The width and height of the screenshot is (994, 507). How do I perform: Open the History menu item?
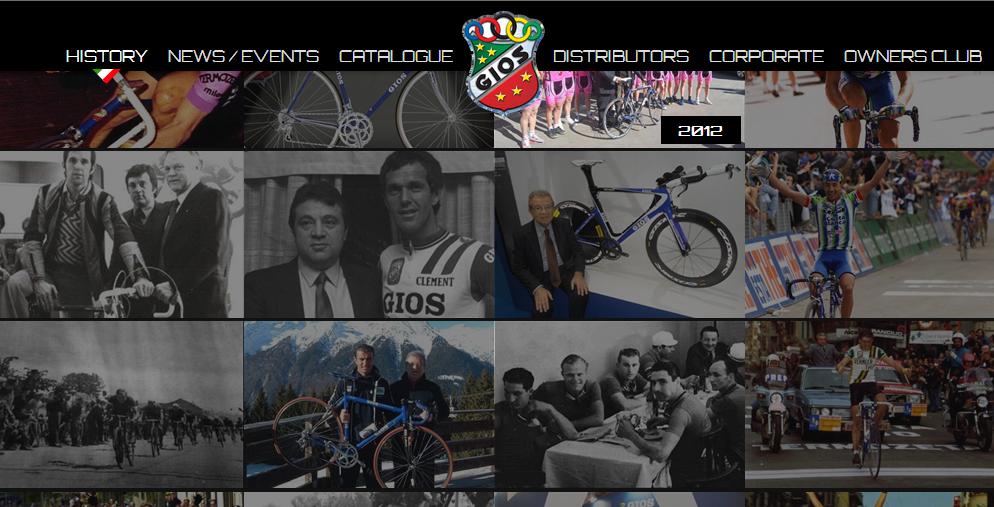[106, 56]
